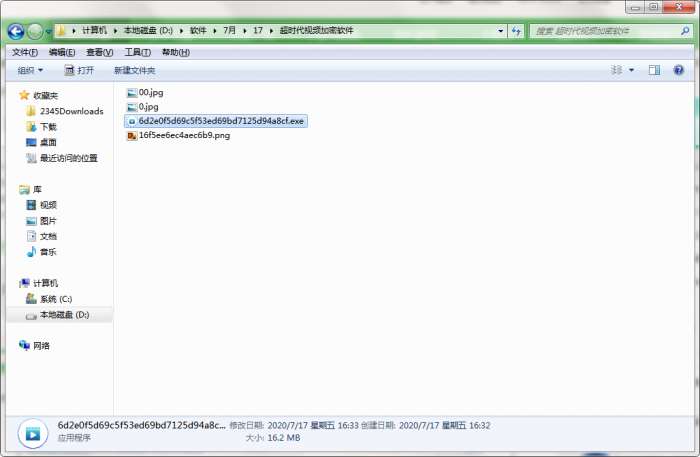The height and width of the screenshot is (457, 700).
Task: Open the 文件(F) menu
Action: tap(25, 52)
